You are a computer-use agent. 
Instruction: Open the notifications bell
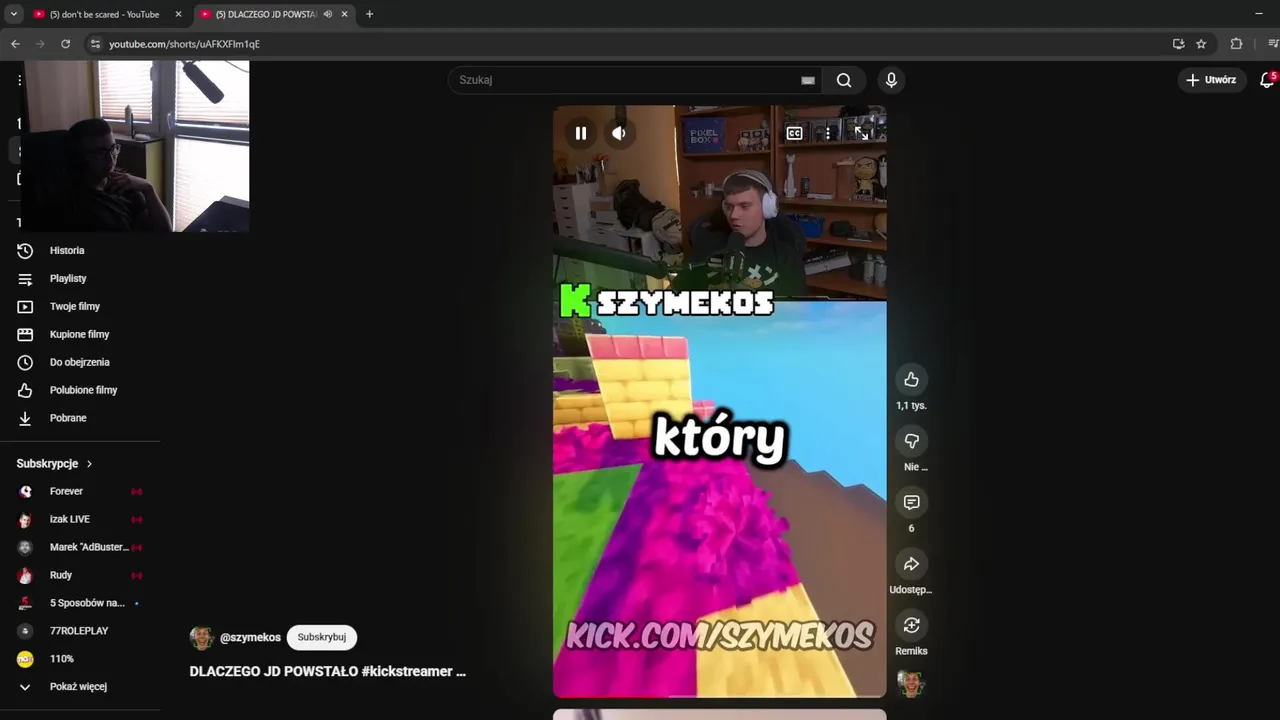1267,80
